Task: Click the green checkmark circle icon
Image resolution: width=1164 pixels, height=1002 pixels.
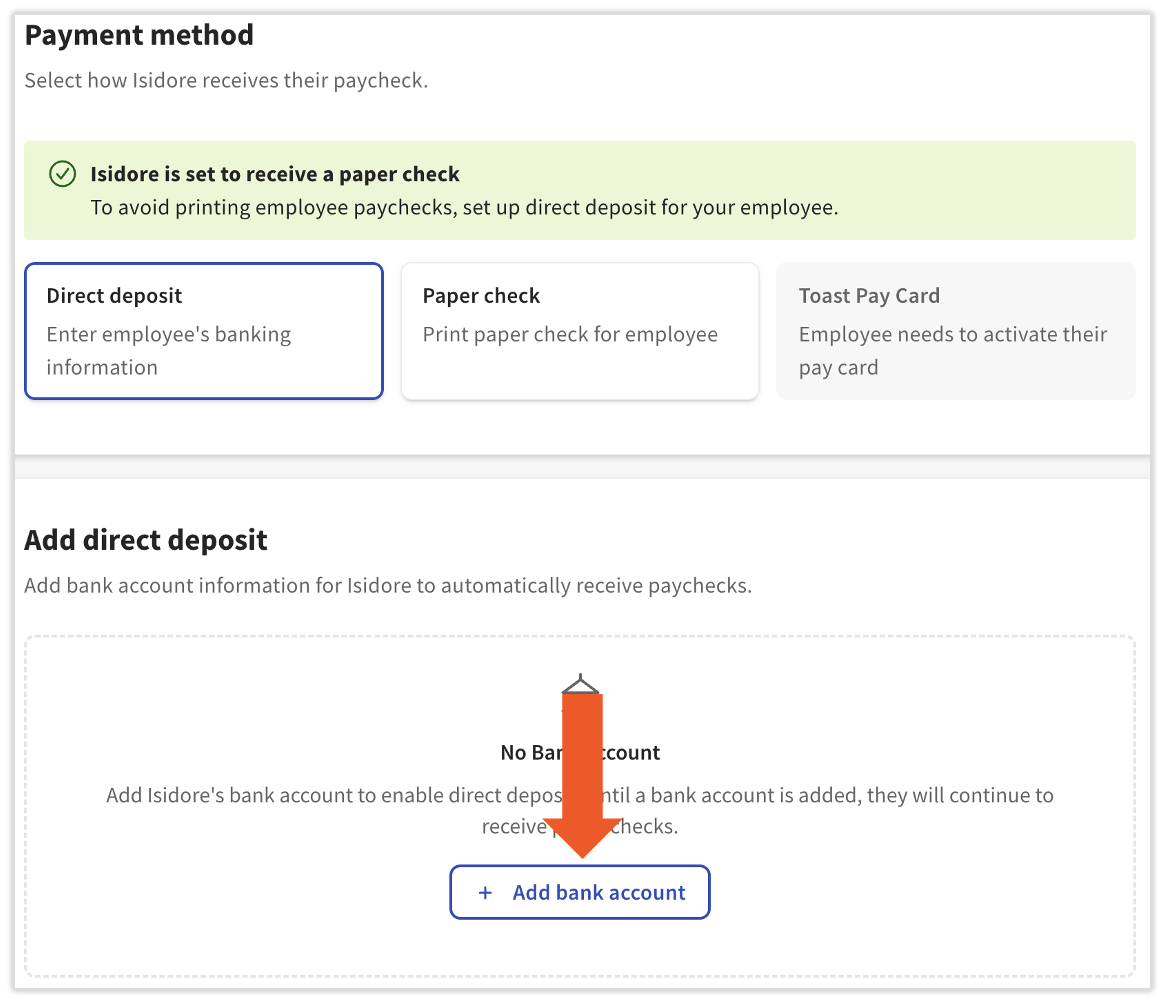Action: [62, 174]
